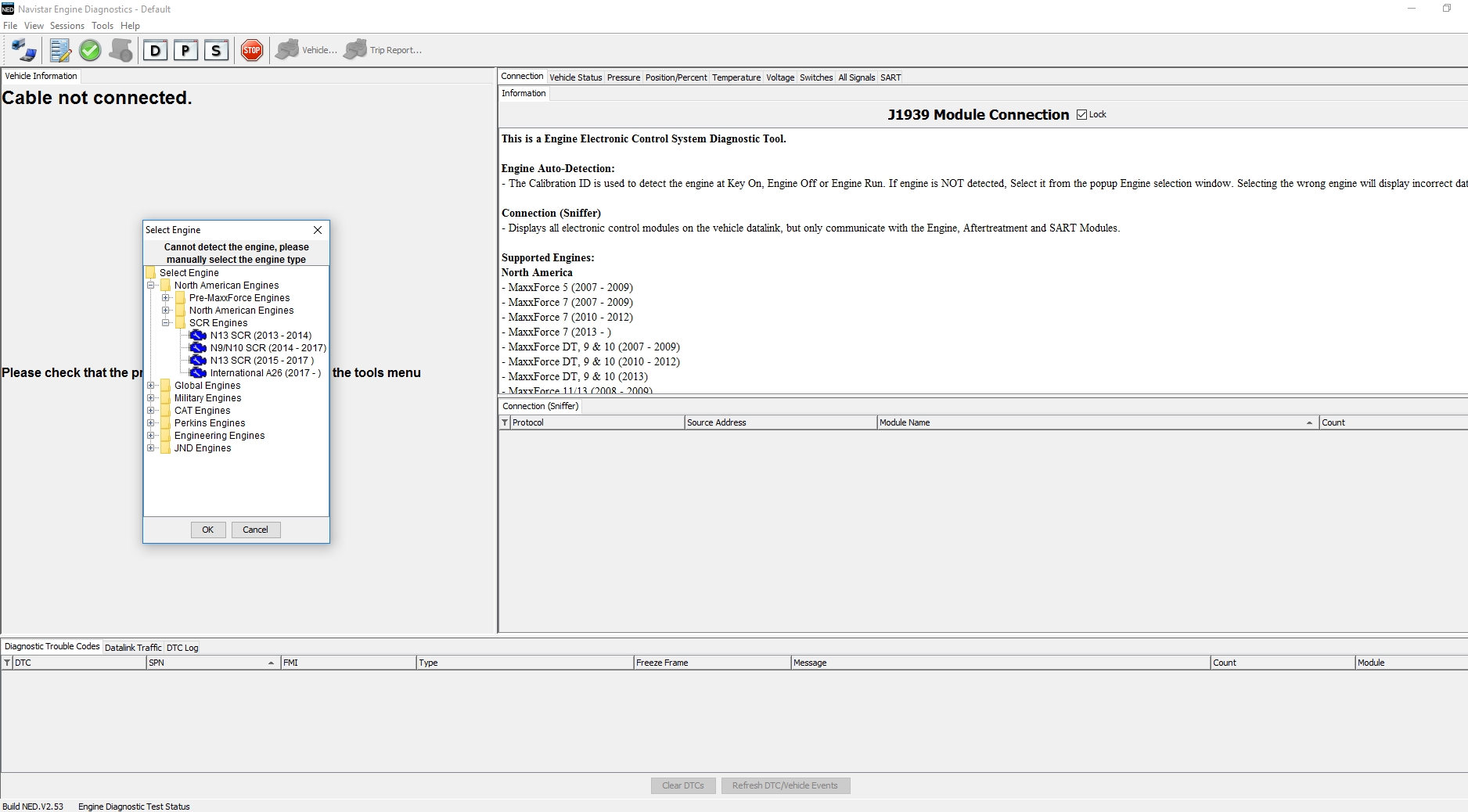
Task: Open the session report editor icon
Action: (x=59, y=50)
